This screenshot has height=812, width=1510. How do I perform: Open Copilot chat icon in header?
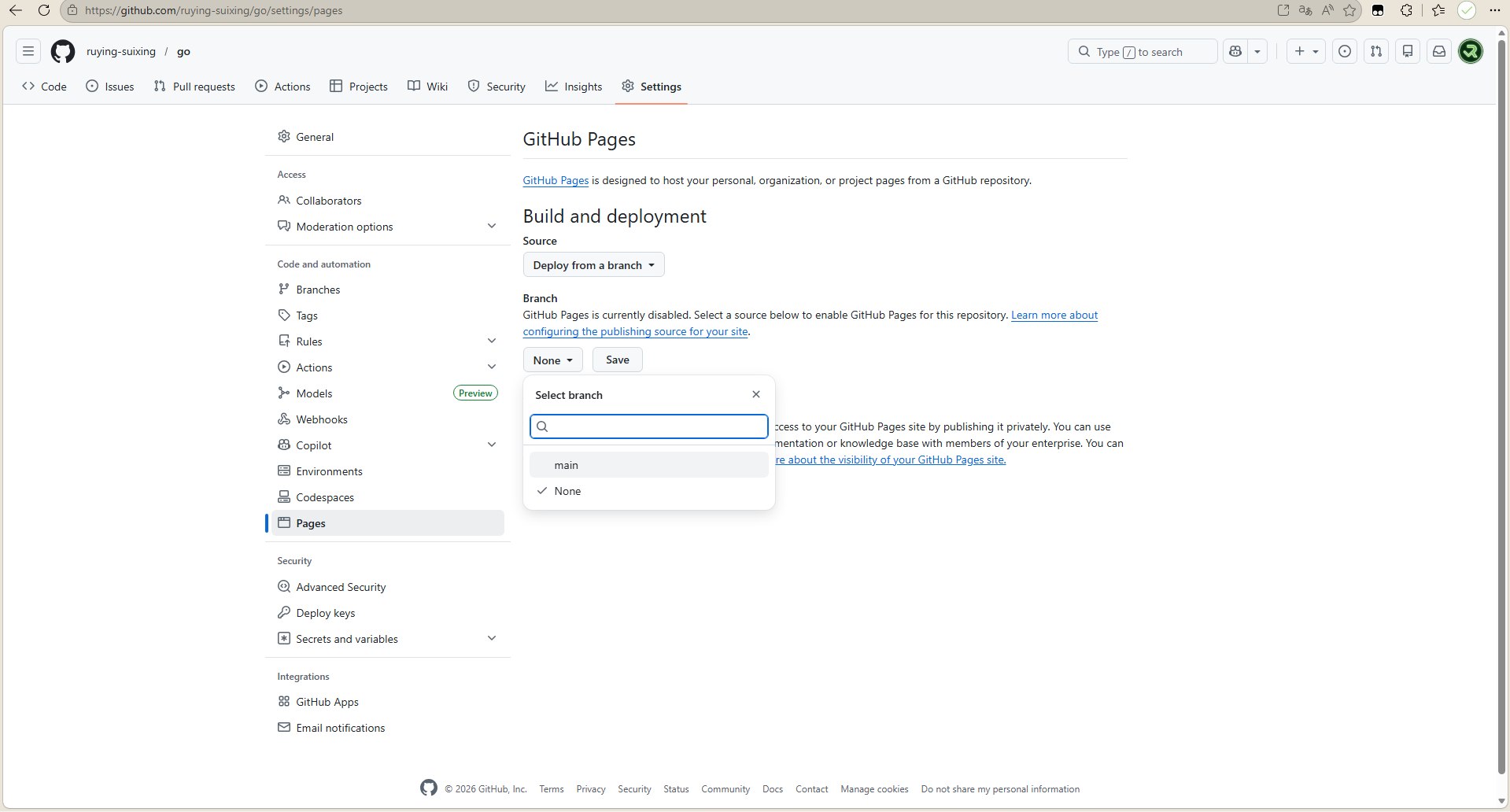point(1235,51)
